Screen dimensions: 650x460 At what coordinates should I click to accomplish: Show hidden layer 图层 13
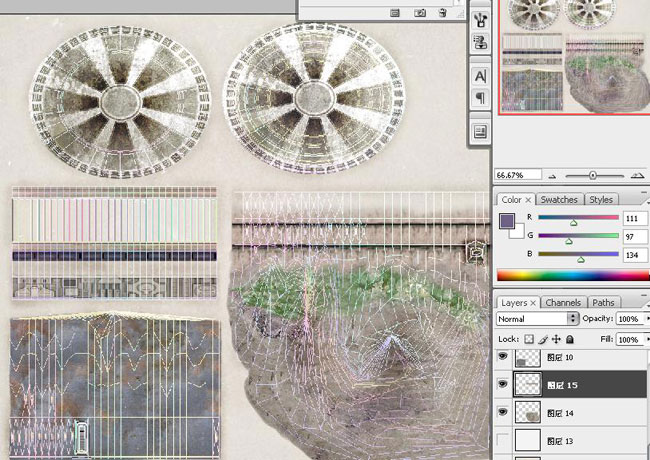[x=502, y=440]
